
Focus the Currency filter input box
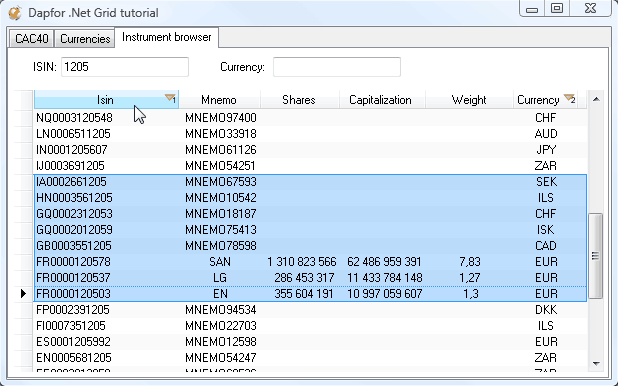click(x=337, y=67)
